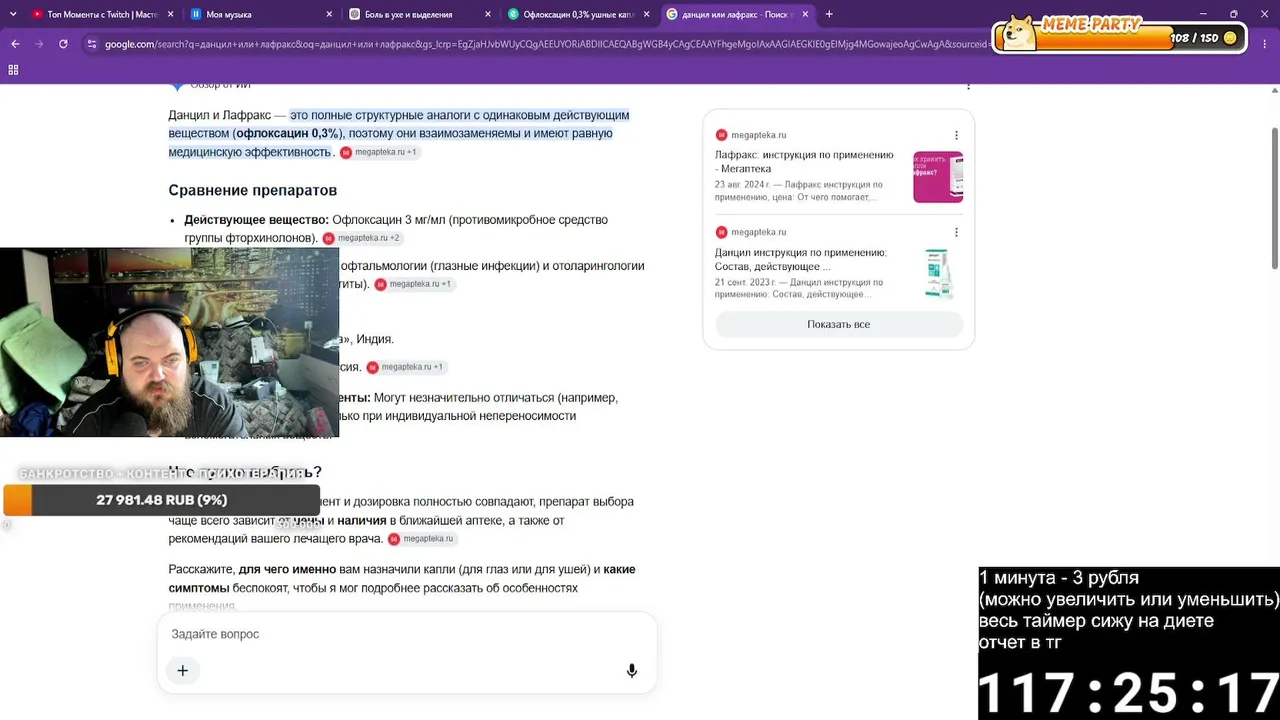Close the Twitch top moments tab

(170, 14)
